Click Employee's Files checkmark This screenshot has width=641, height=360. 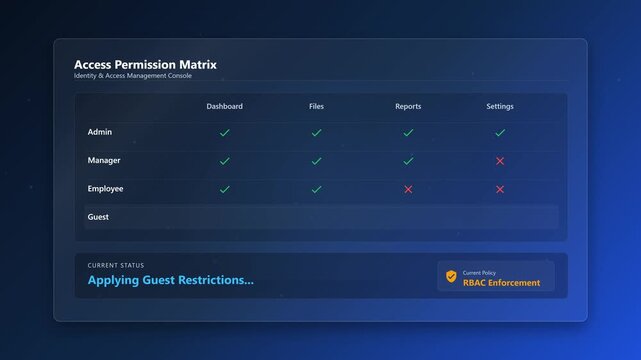click(316, 189)
